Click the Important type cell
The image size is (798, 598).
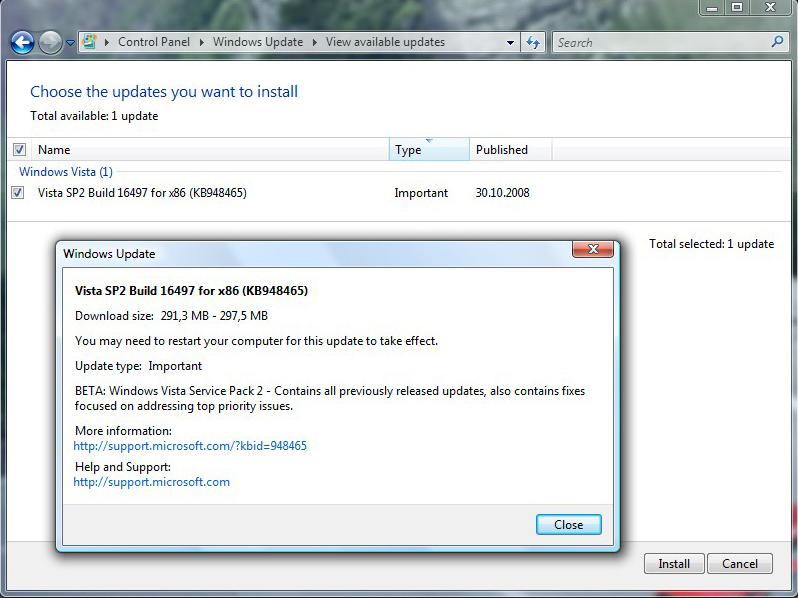coord(421,193)
